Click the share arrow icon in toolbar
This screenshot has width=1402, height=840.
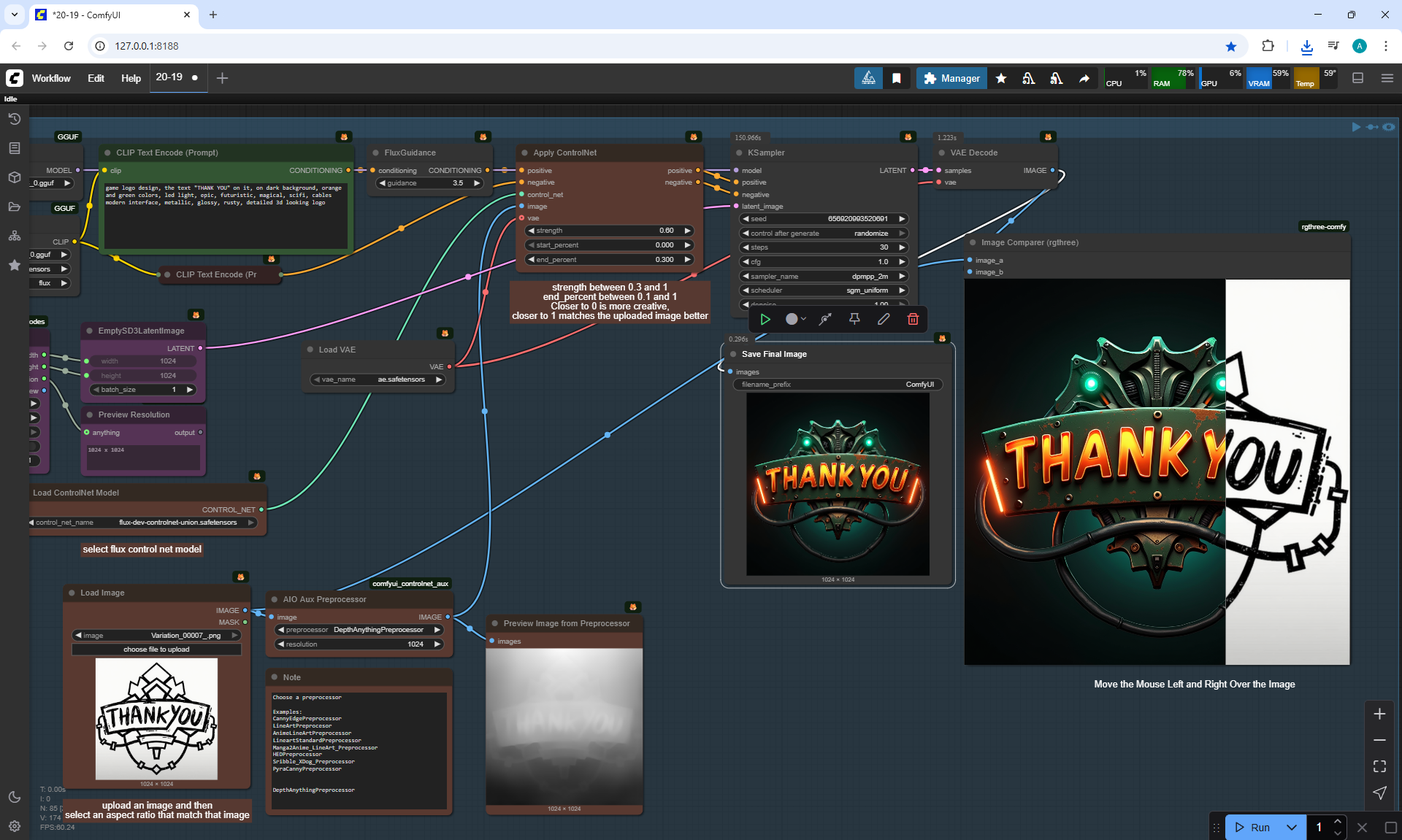point(1084,78)
